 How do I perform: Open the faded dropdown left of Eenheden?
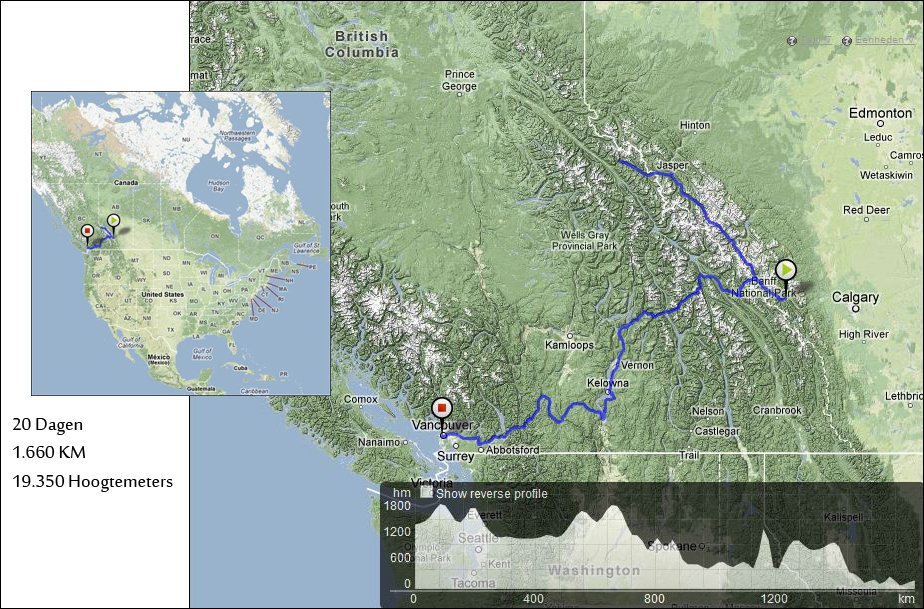[x=816, y=40]
